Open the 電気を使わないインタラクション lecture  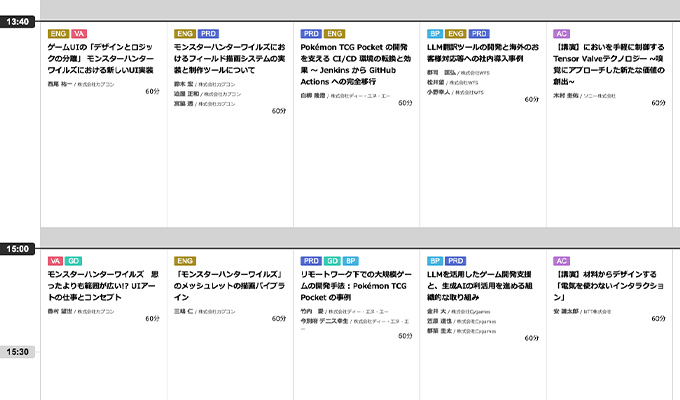tap(608, 286)
